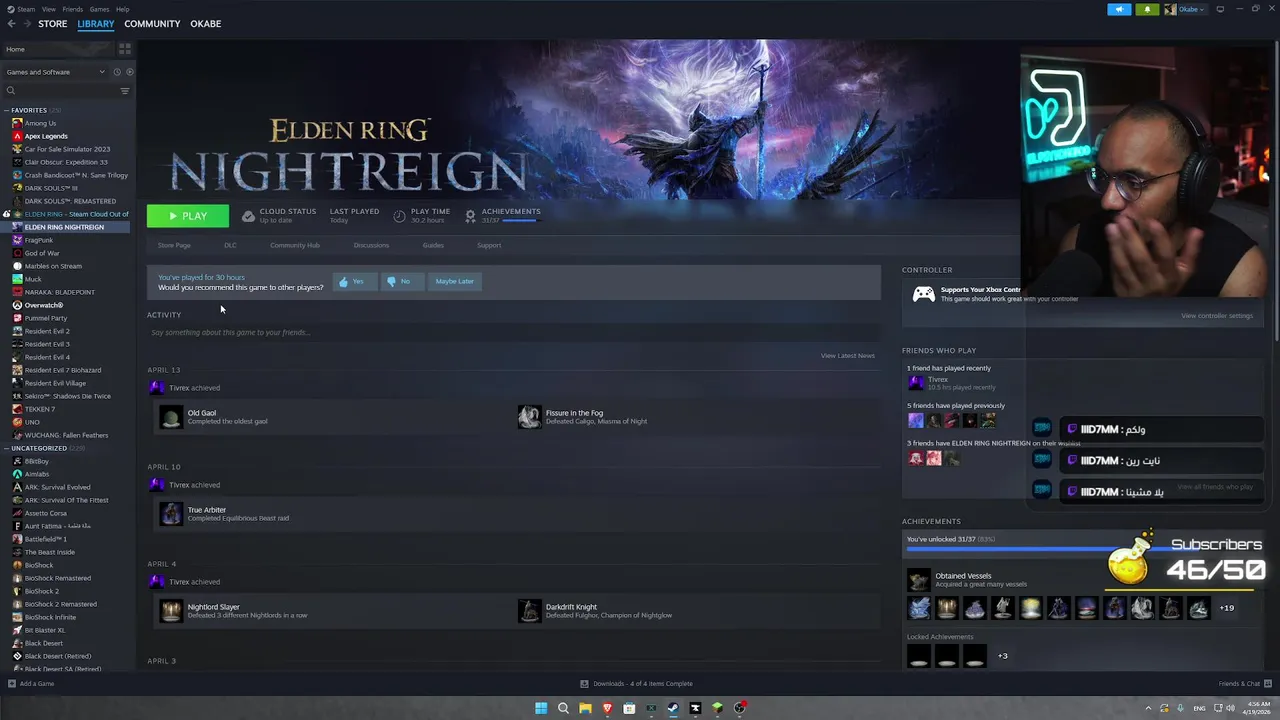Open the Community Hub link
The image size is (1280, 720).
[295, 245]
